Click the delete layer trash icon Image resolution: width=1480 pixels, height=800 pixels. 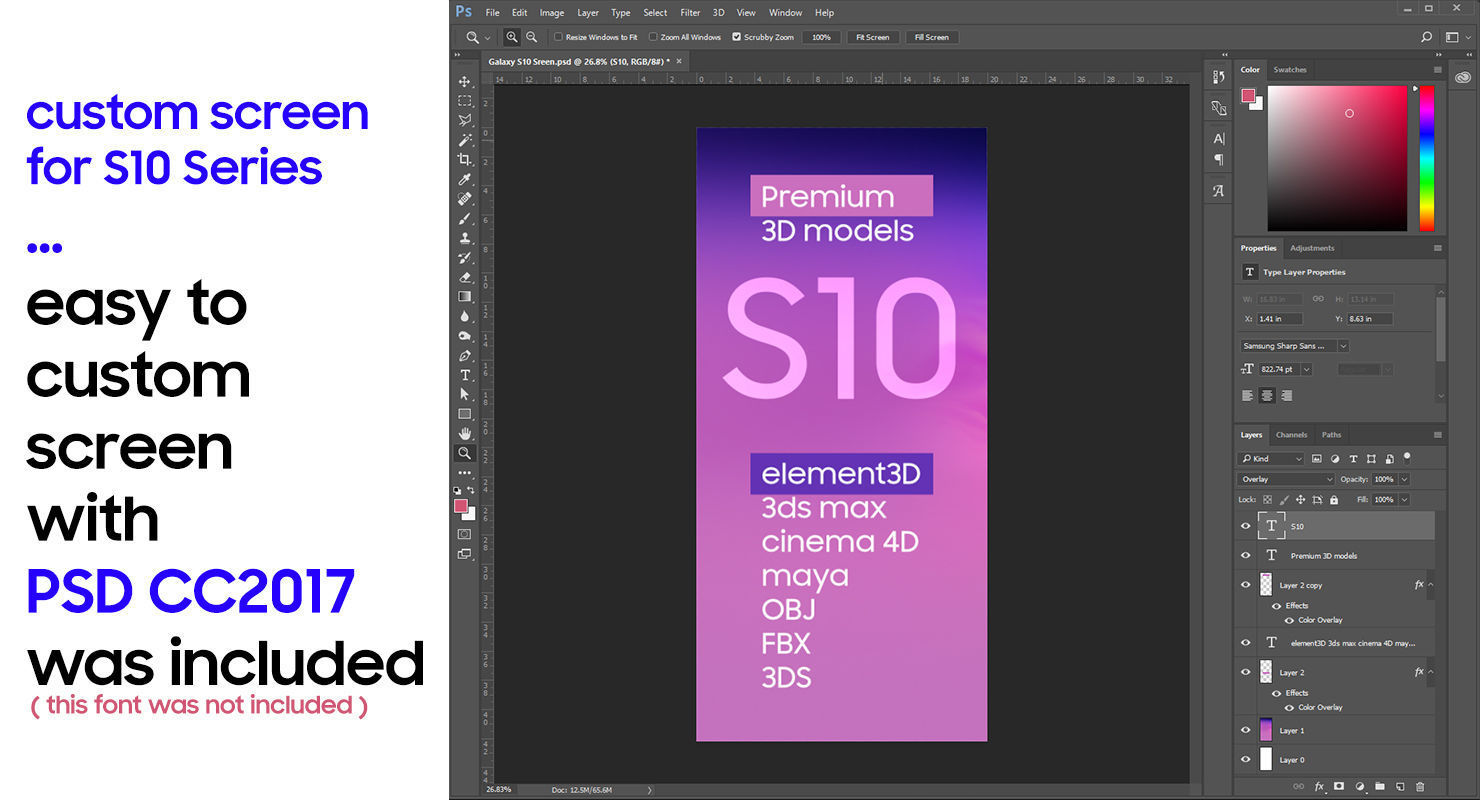point(1420,787)
